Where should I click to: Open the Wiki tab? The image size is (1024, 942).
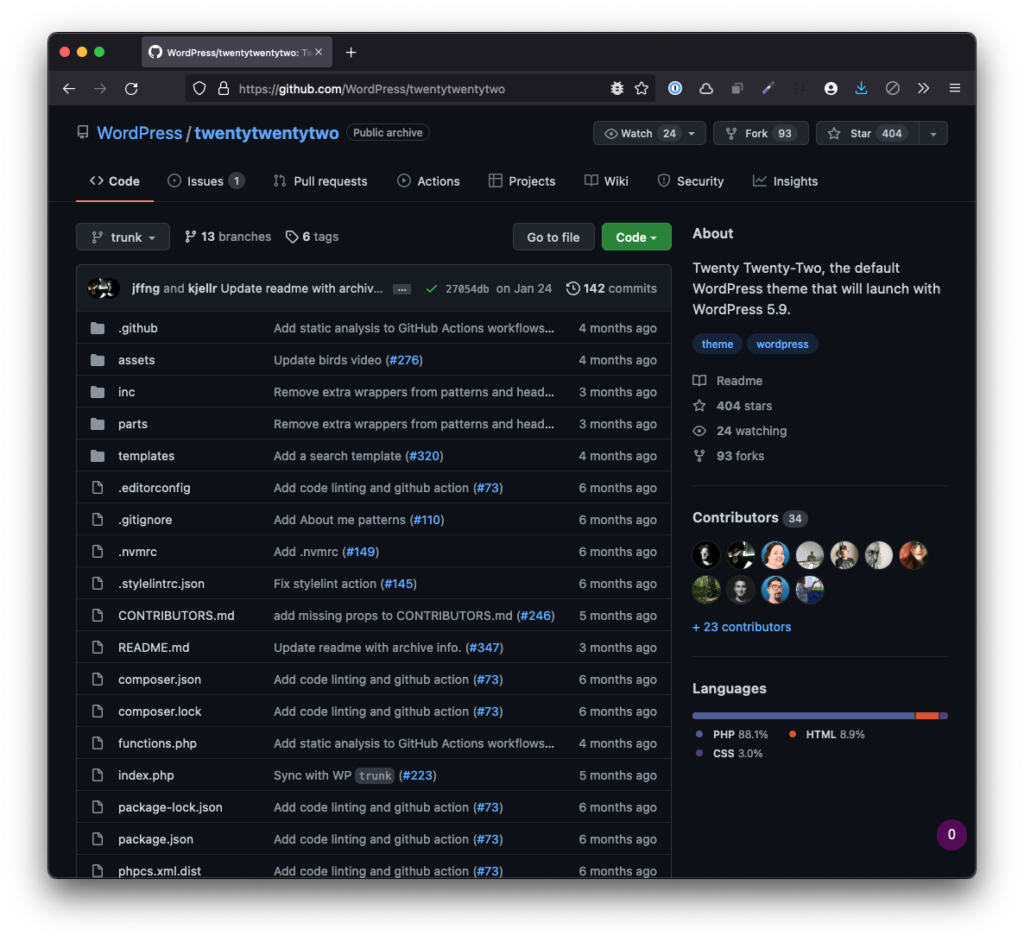(606, 181)
